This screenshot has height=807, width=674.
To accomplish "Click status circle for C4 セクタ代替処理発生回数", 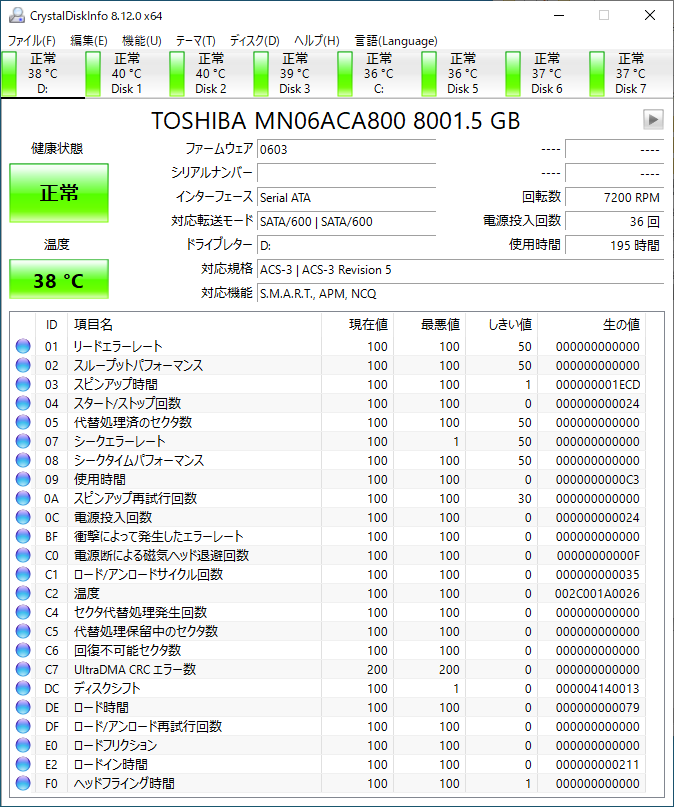I will (23, 612).
